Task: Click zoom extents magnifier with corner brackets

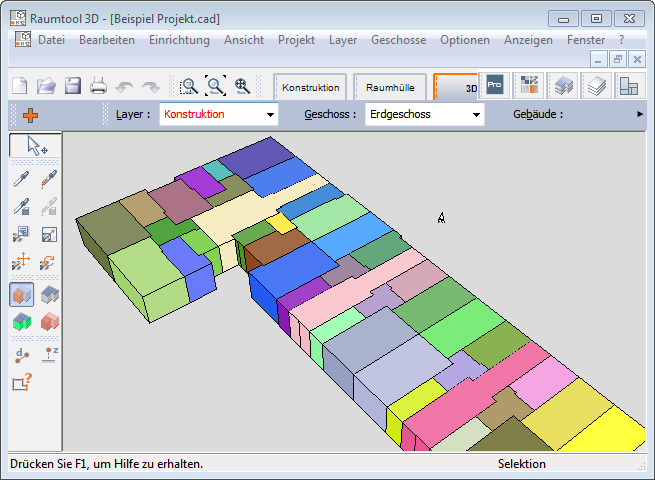Action: pos(216,86)
